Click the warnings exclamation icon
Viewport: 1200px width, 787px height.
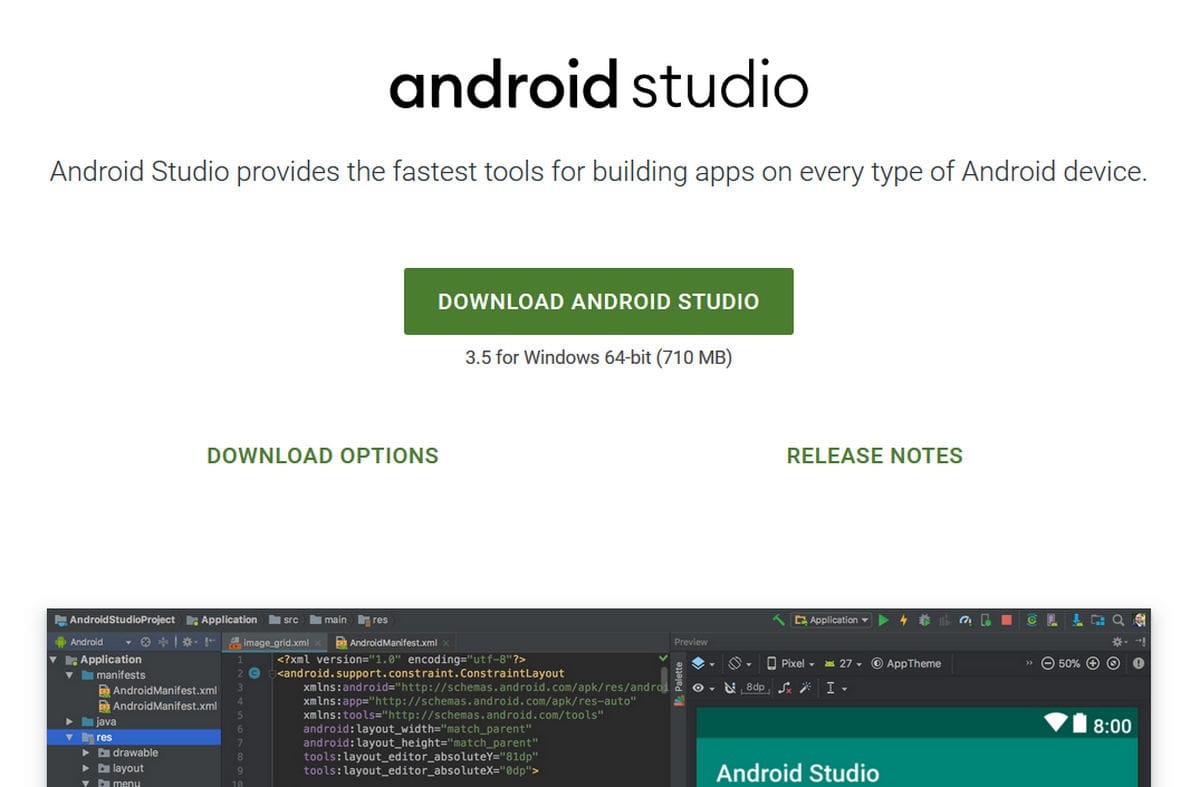click(x=1138, y=663)
